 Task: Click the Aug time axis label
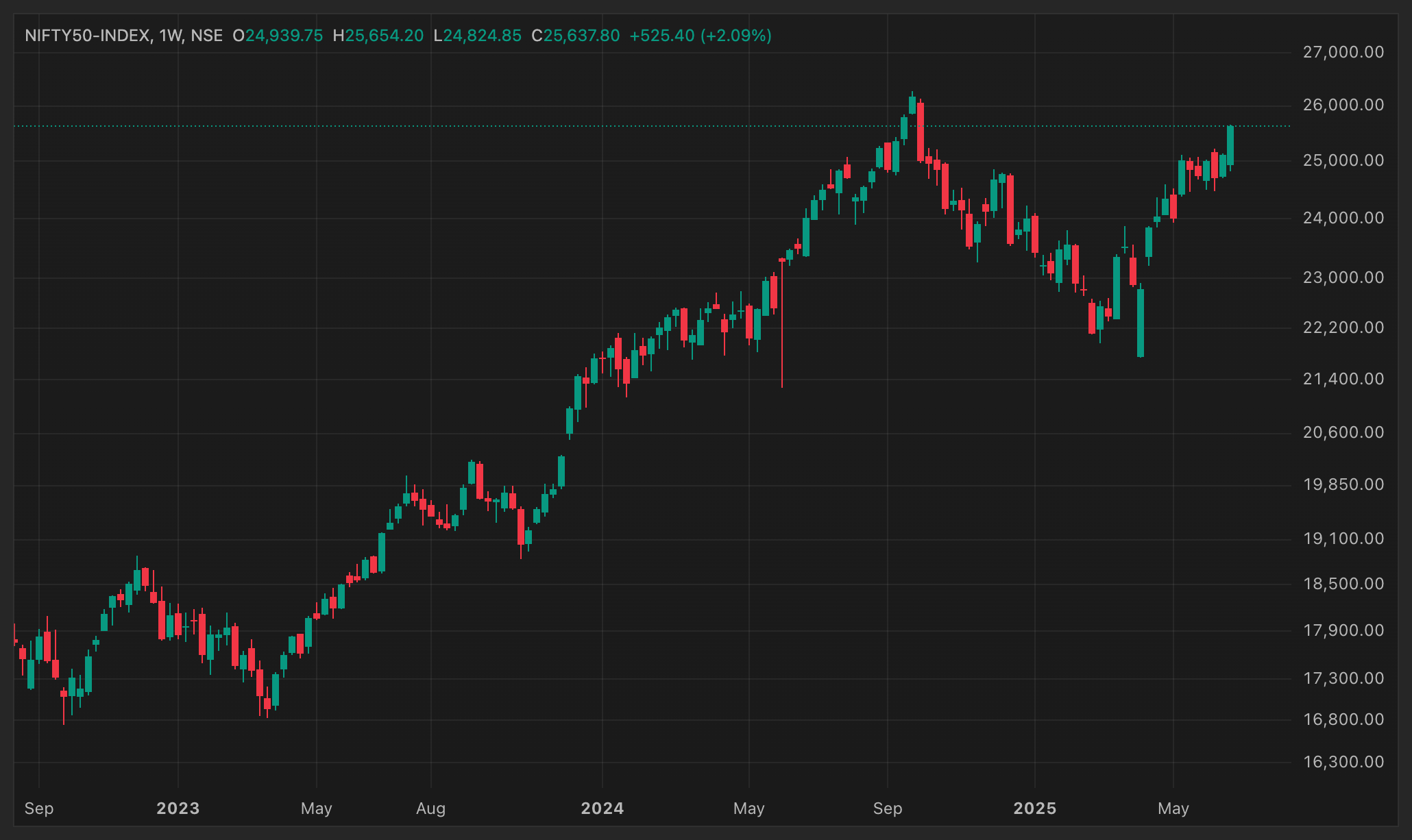431,808
